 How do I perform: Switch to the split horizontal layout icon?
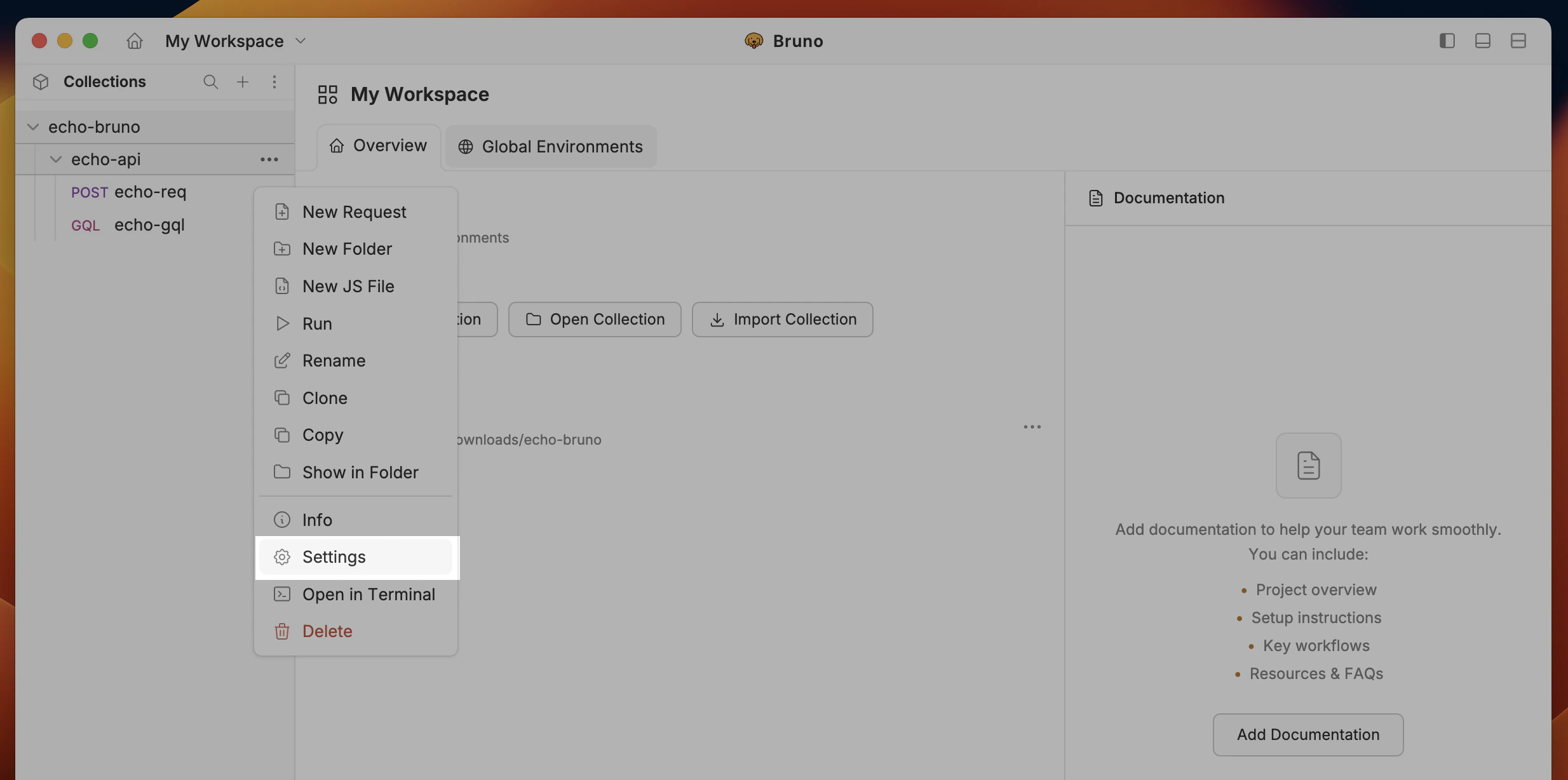tap(1518, 41)
